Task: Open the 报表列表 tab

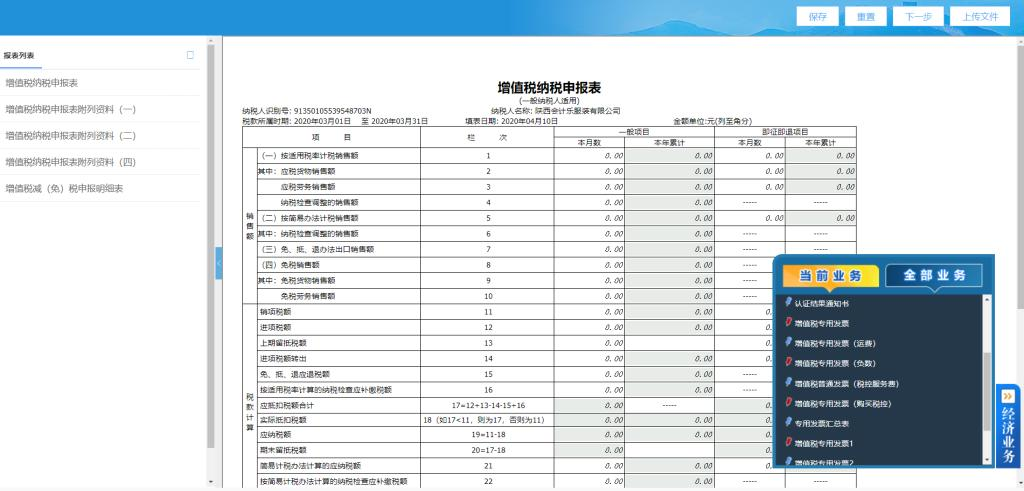Action: coord(19,55)
